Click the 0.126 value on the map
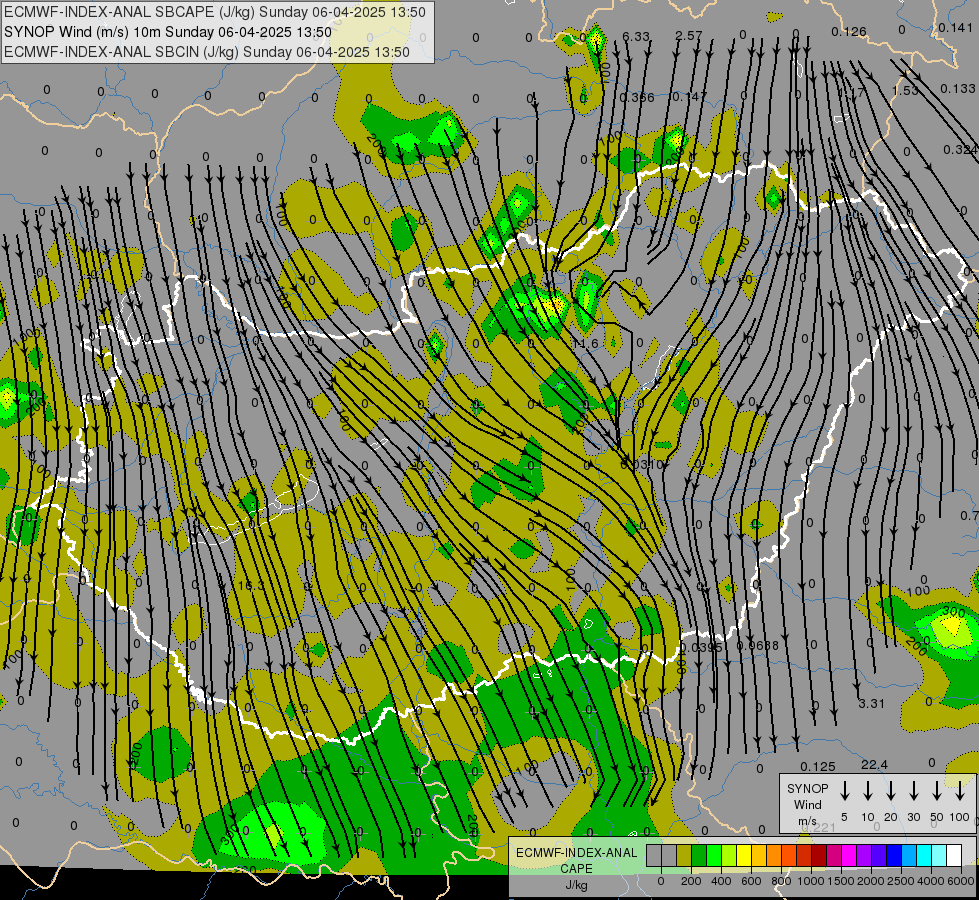The image size is (979, 900). [849, 31]
